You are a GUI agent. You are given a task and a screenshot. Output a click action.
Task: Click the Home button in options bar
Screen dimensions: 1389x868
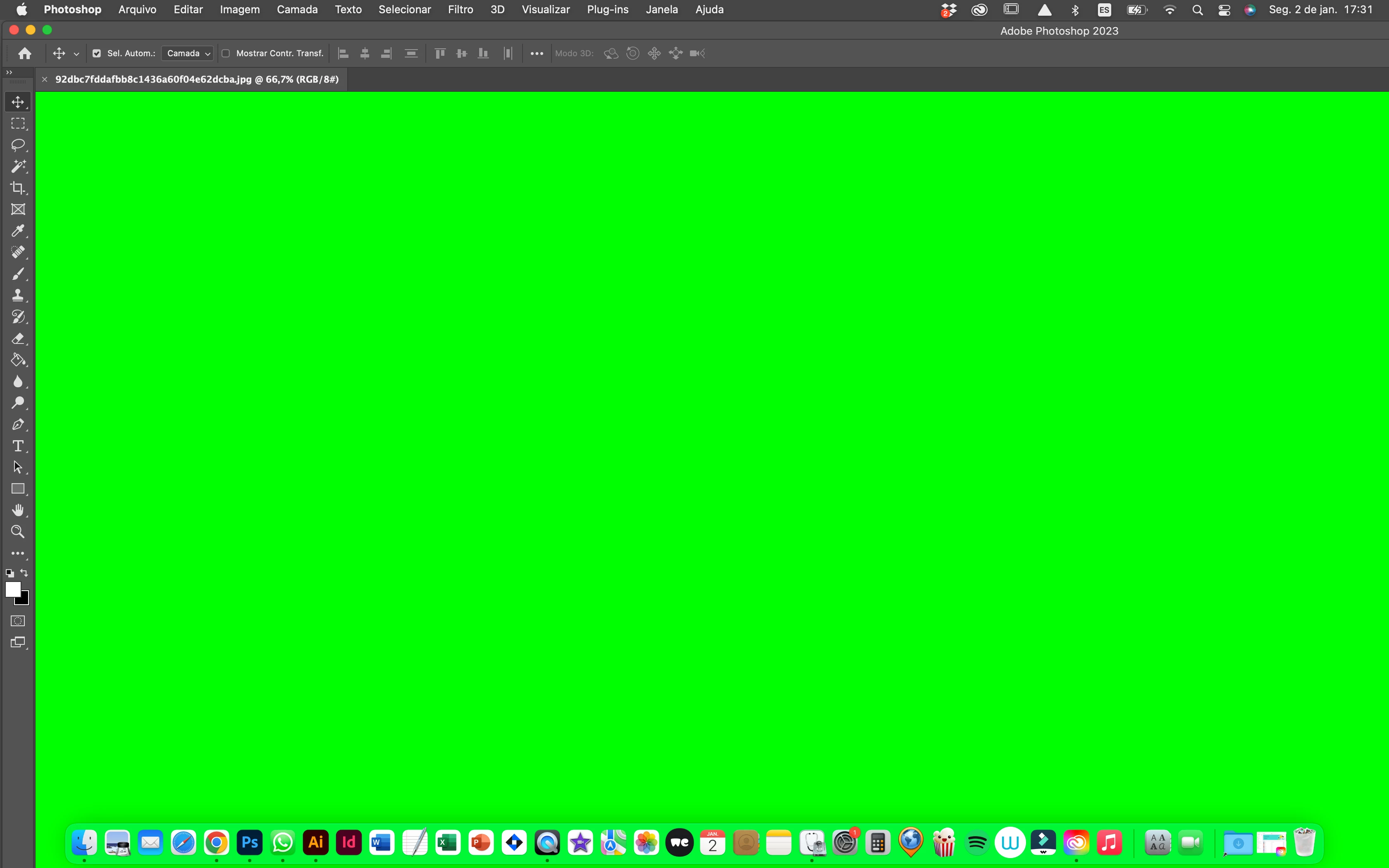click(25, 53)
